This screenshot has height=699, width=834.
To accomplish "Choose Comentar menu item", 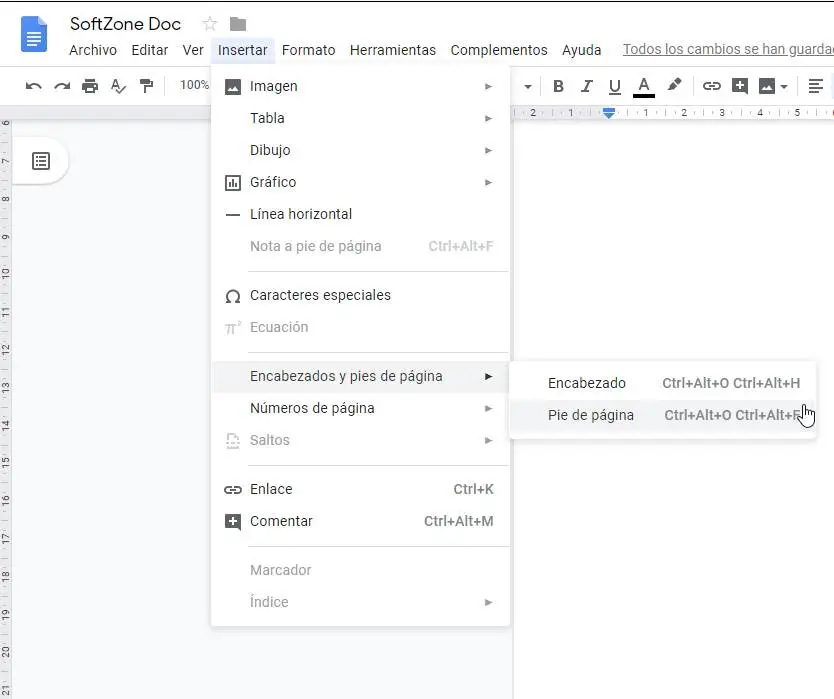I will tap(360, 521).
